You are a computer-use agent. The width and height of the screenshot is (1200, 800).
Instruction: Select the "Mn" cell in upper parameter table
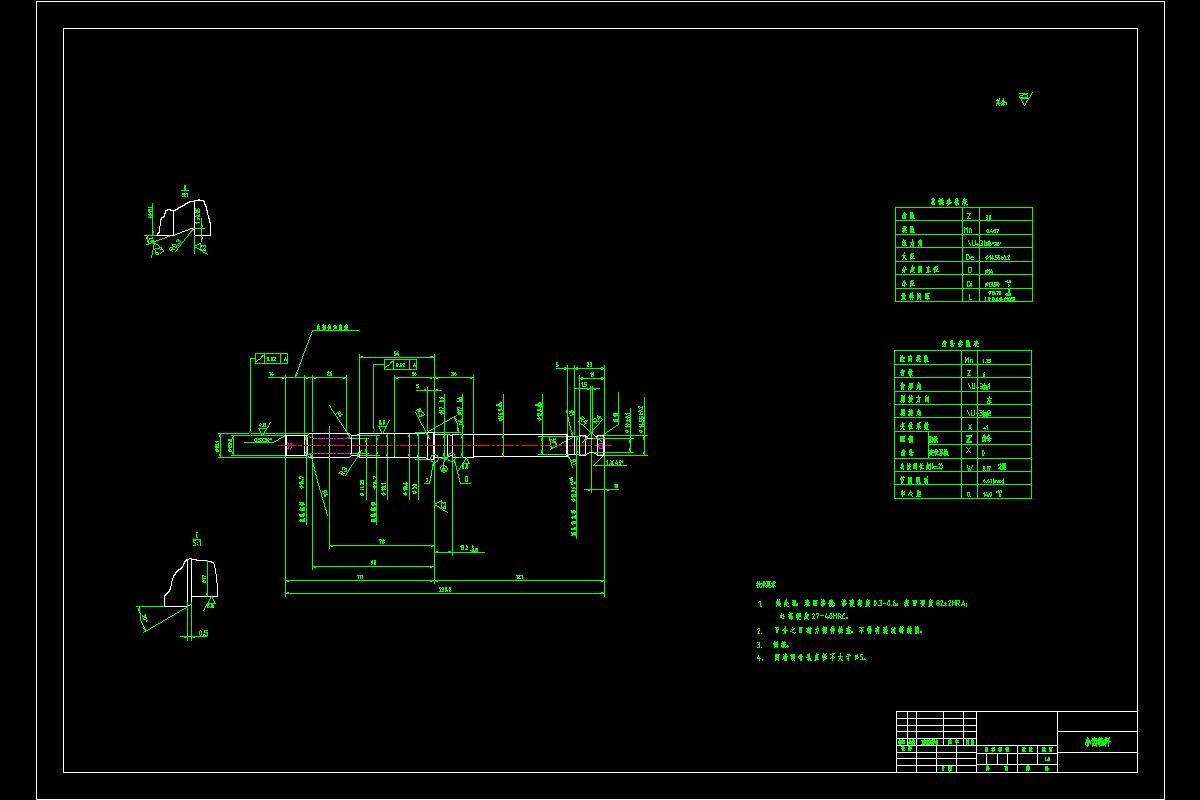point(970,229)
